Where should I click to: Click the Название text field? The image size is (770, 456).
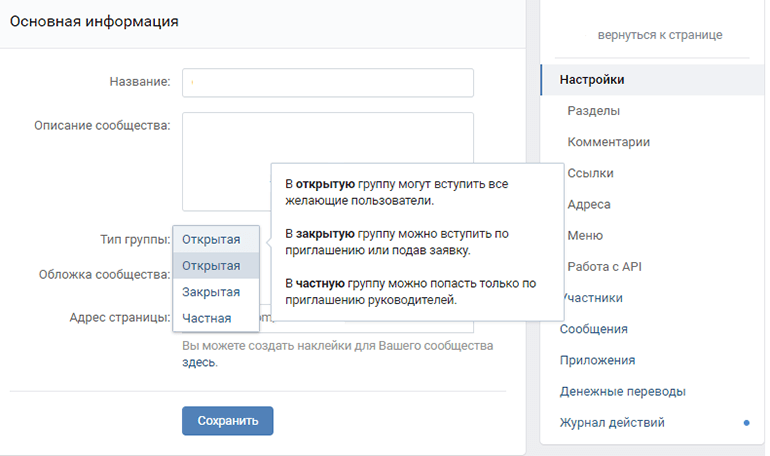pyautogui.click(x=327, y=82)
